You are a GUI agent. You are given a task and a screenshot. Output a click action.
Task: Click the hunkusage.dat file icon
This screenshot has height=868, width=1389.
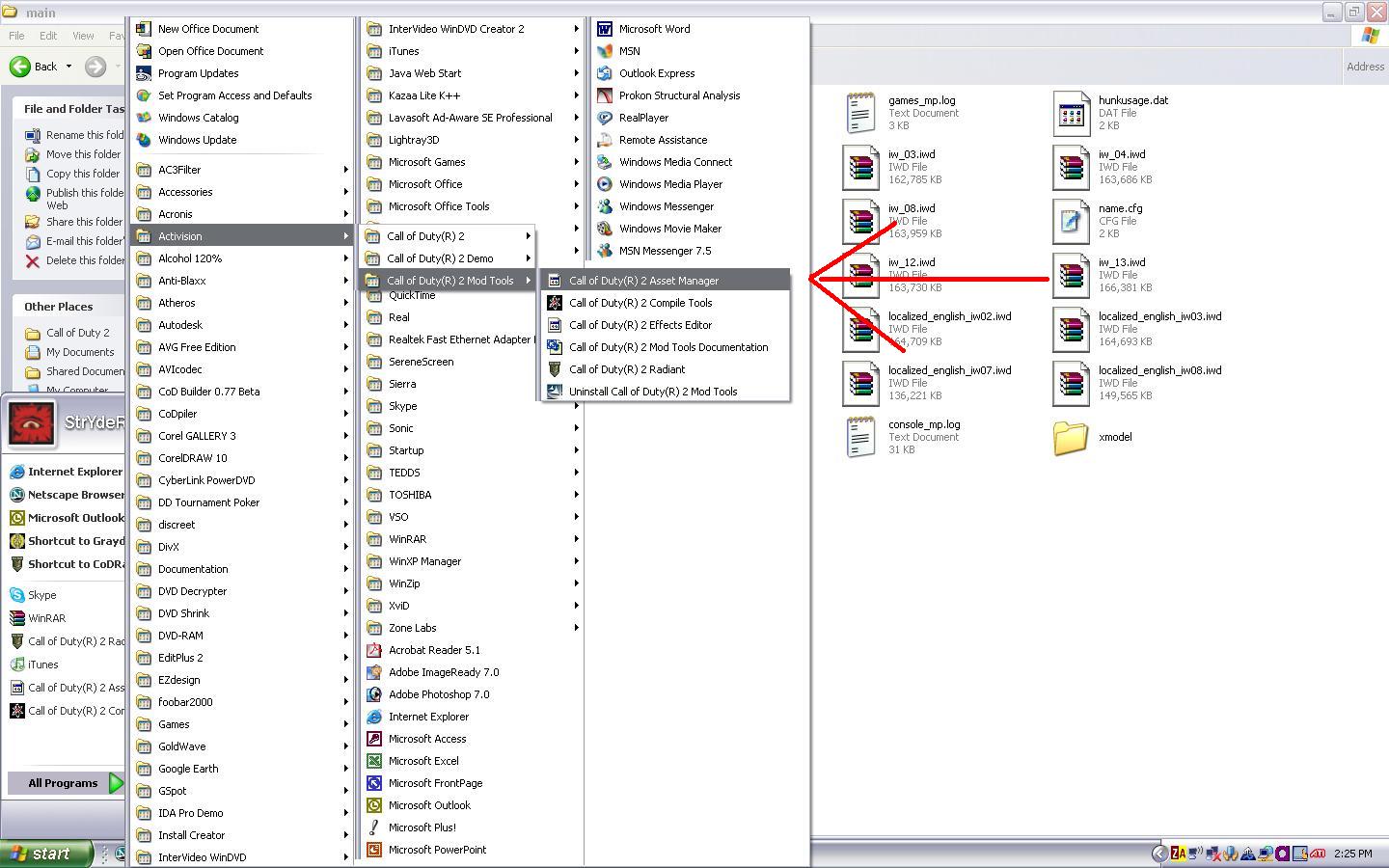point(1072,114)
